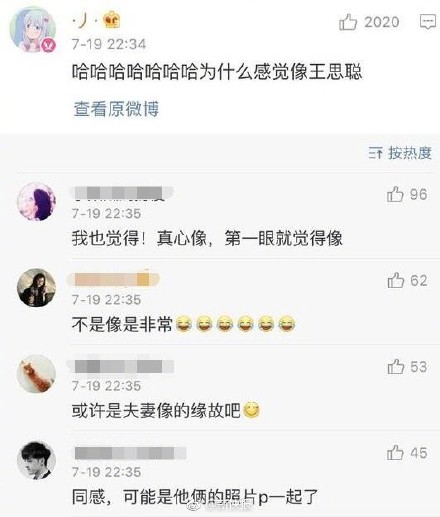Screen dimensions: 440x517
Task: Open the cat avatar of third commenter
Action: [36, 374]
